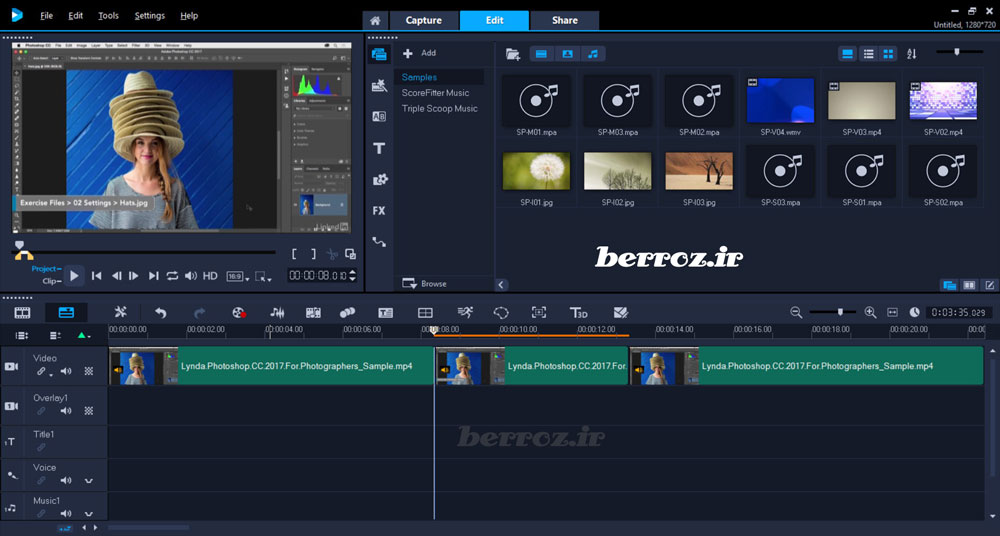Toggle showing videos in library

(x=541, y=54)
